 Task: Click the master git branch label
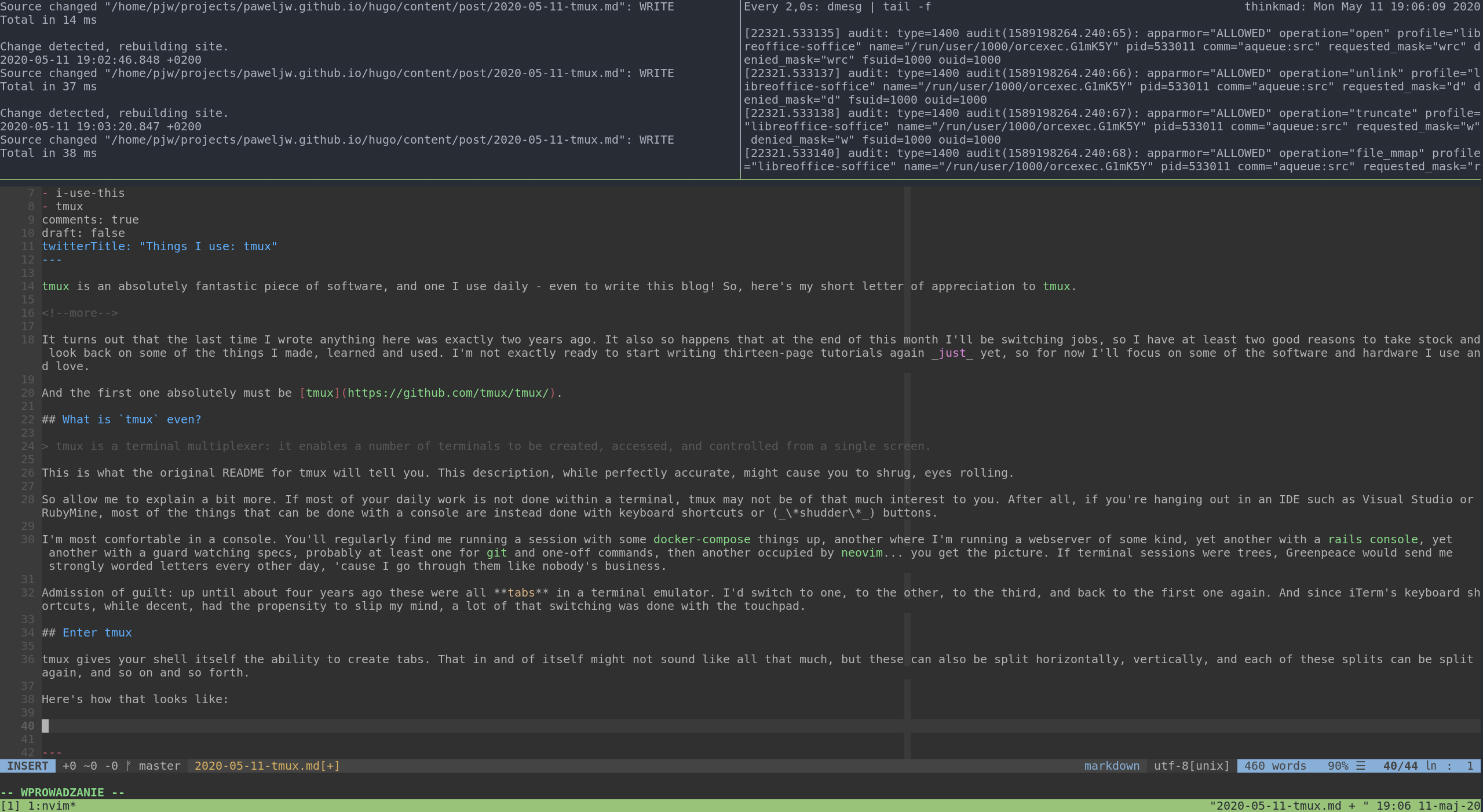click(x=159, y=766)
